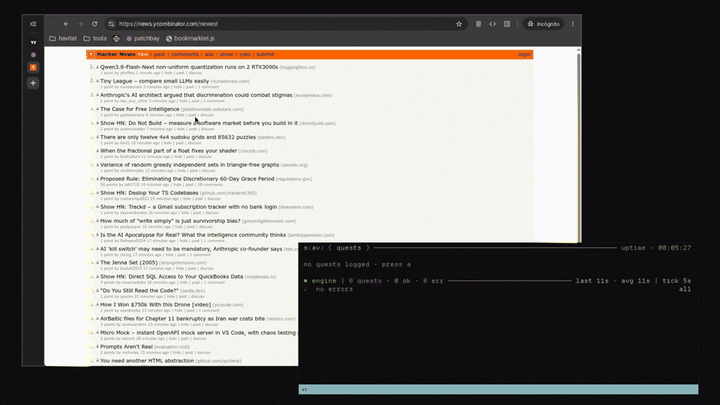Click engine status line in terminal
This screenshot has width=720, height=405.
[x=497, y=281]
